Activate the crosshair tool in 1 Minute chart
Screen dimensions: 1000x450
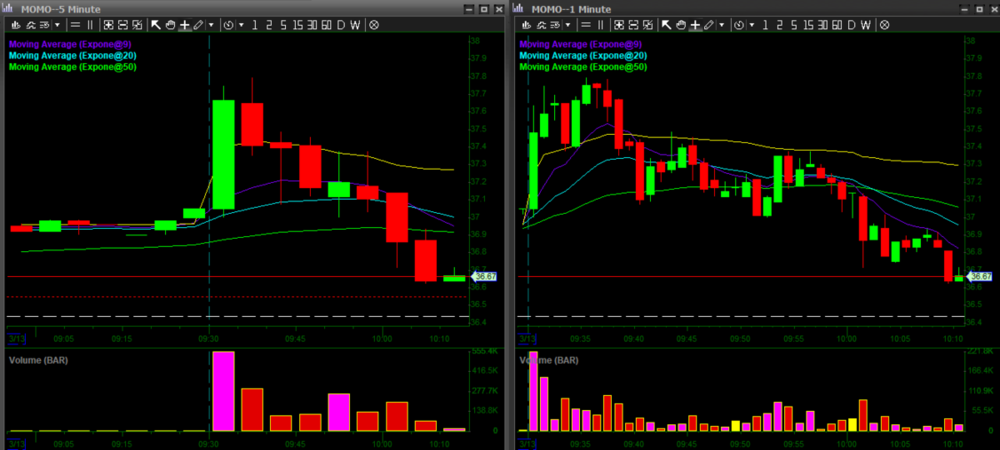tap(694, 24)
